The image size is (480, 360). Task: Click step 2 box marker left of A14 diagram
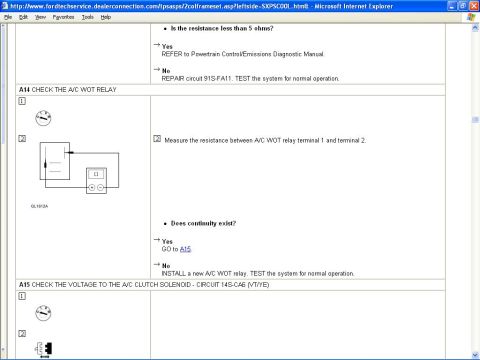pos(22,139)
